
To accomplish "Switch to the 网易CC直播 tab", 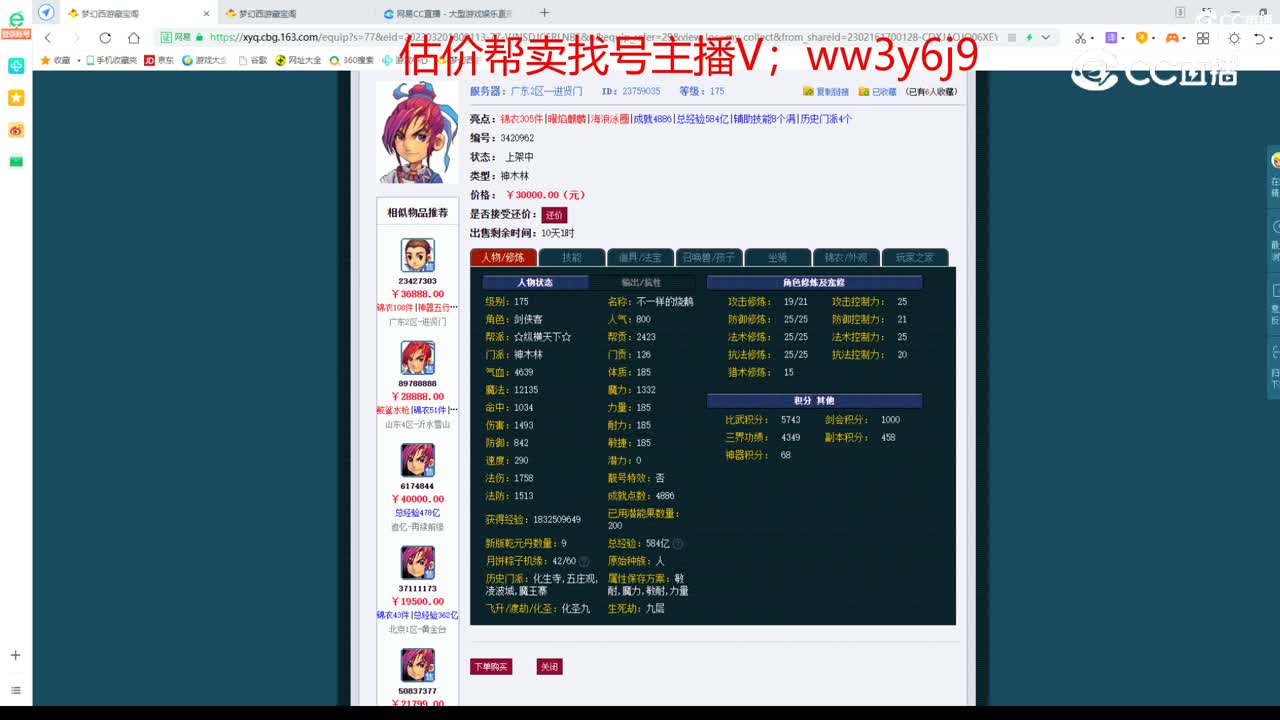I will [x=450, y=14].
